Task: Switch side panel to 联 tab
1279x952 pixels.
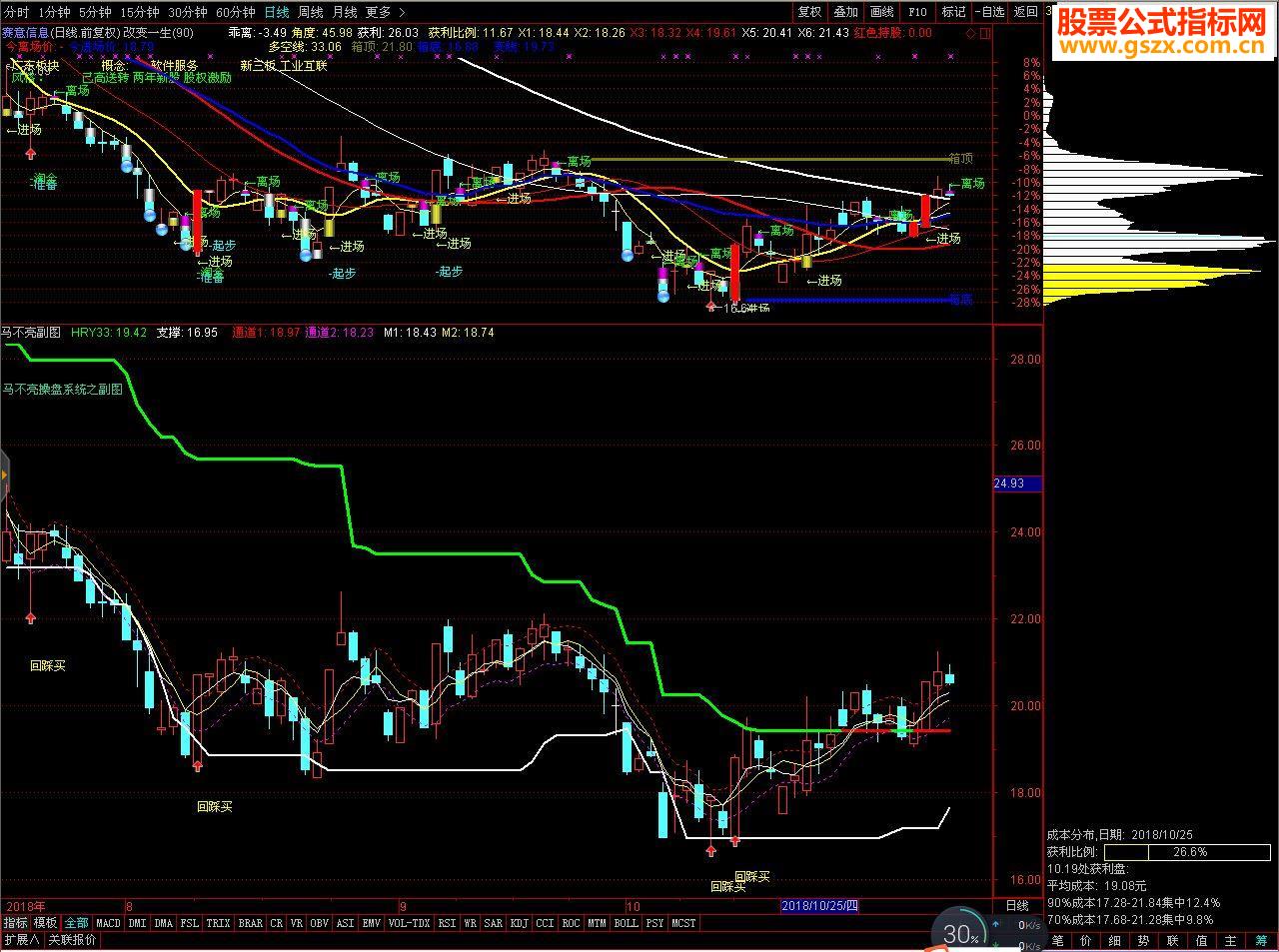Action: 1173,941
